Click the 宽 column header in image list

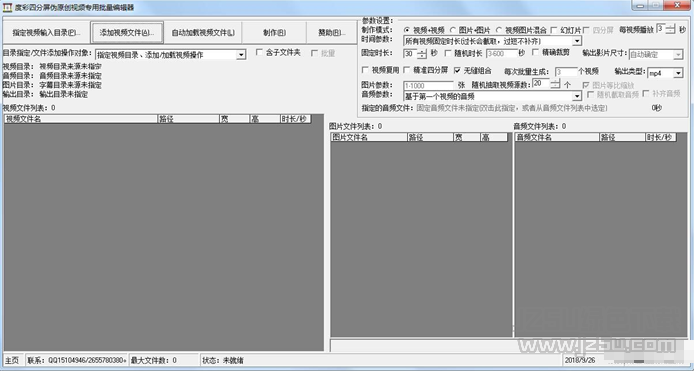click(467, 137)
